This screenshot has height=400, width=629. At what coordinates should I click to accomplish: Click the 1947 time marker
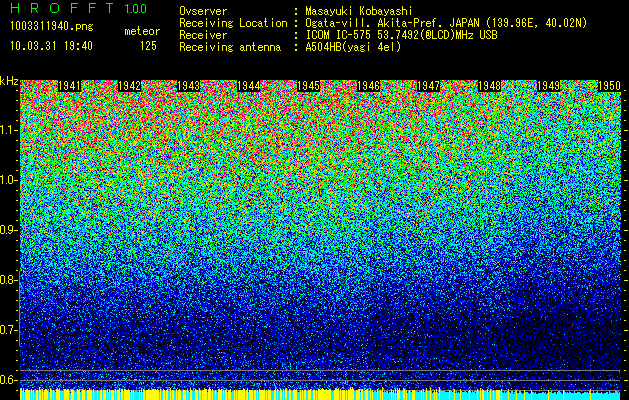428,86
